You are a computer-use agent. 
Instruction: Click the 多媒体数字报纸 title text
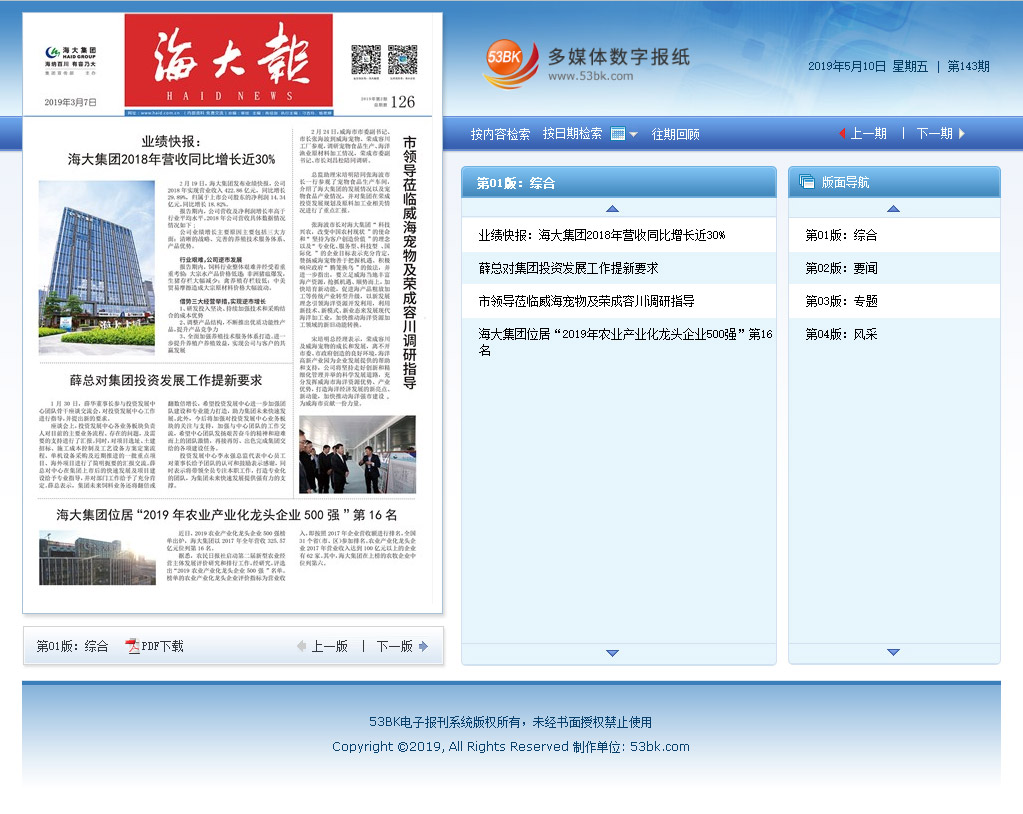(618, 57)
